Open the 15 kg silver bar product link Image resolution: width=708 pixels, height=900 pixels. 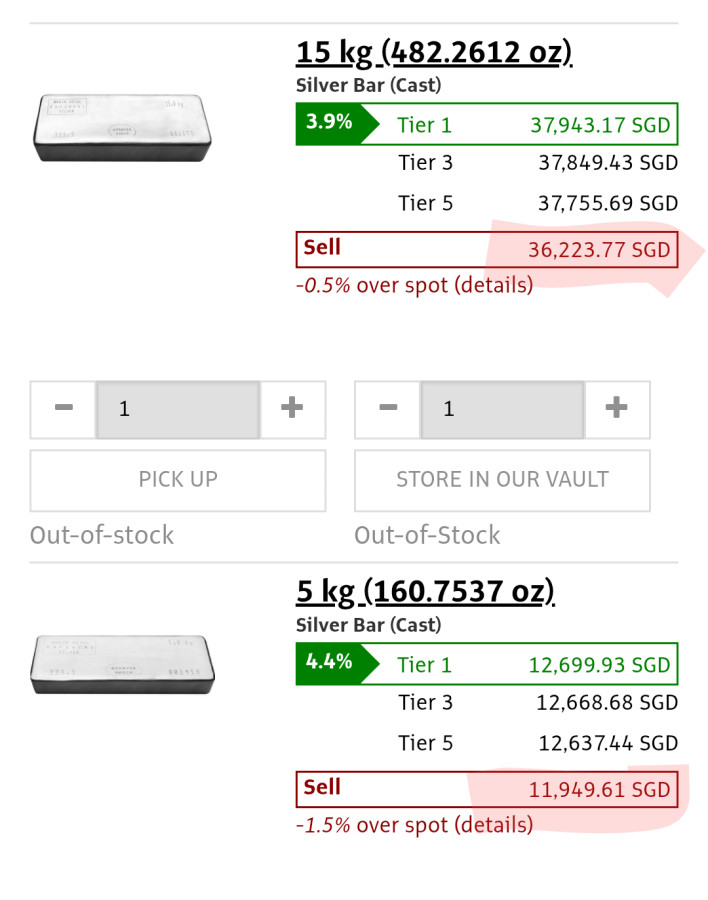click(x=434, y=53)
